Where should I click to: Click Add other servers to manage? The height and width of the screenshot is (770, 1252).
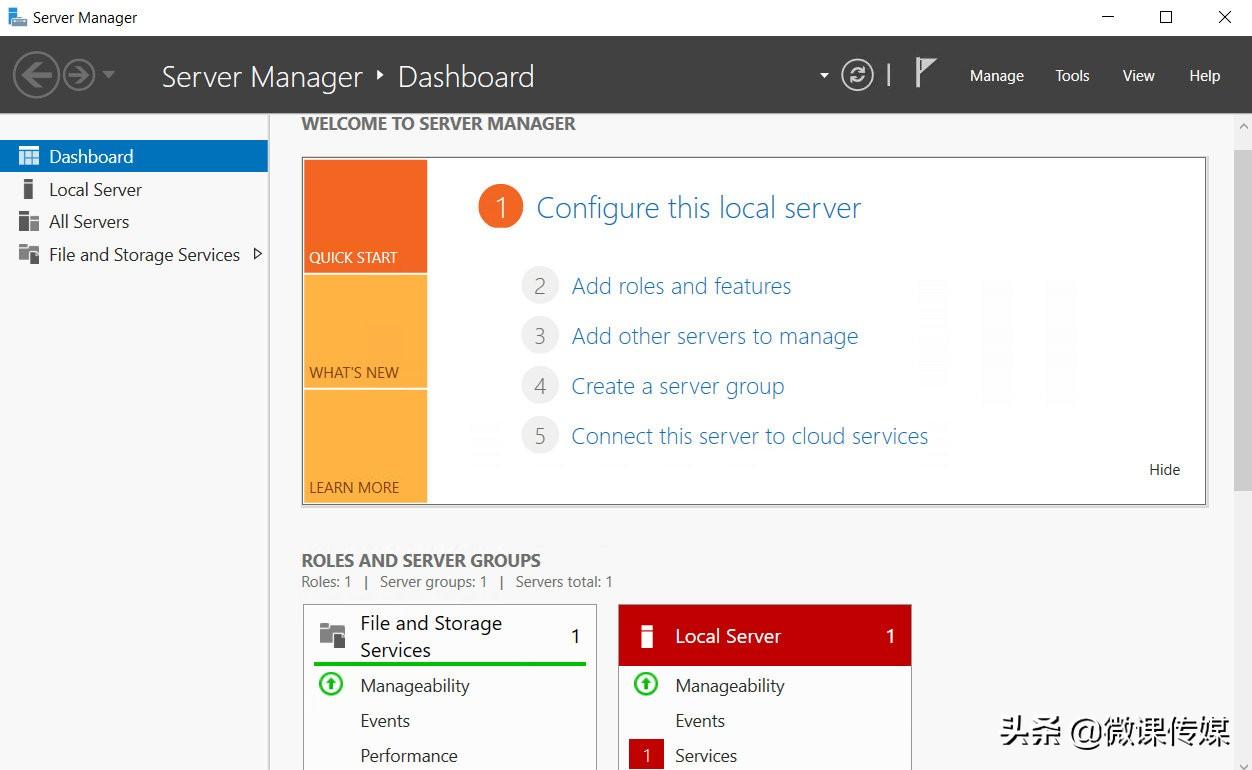(x=715, y=336)
